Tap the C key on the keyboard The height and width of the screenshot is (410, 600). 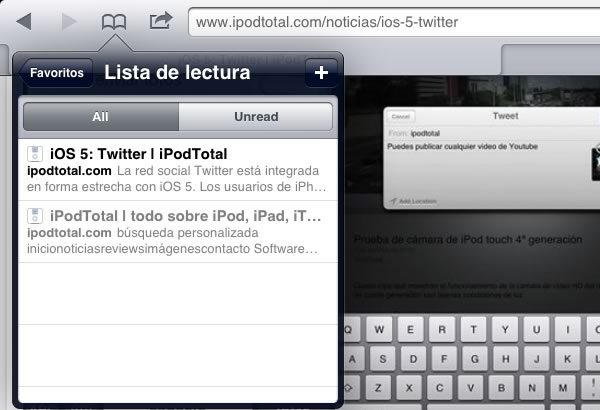[x=440, y=388]
